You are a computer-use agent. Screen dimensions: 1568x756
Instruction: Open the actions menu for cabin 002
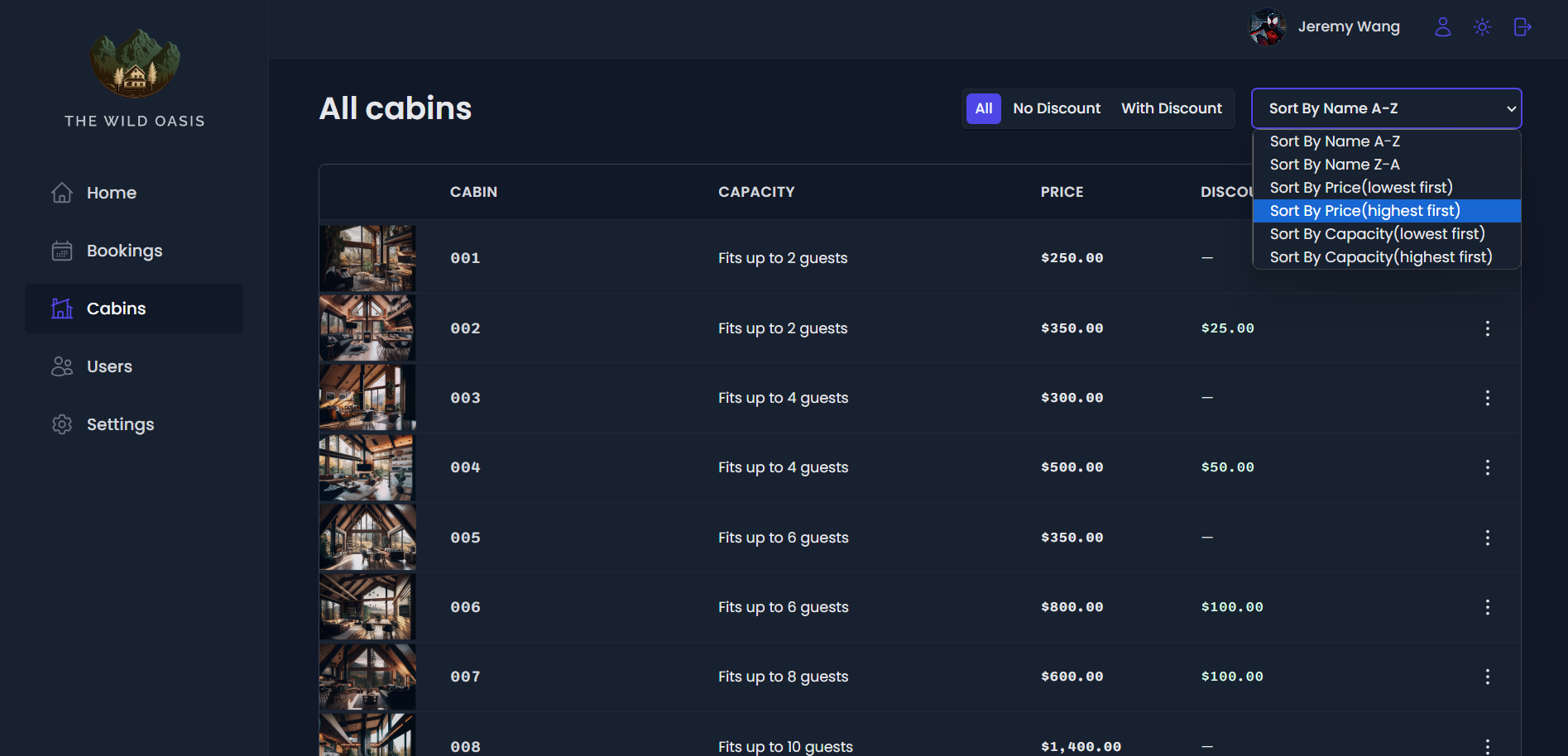click(x=1487, y=328)
